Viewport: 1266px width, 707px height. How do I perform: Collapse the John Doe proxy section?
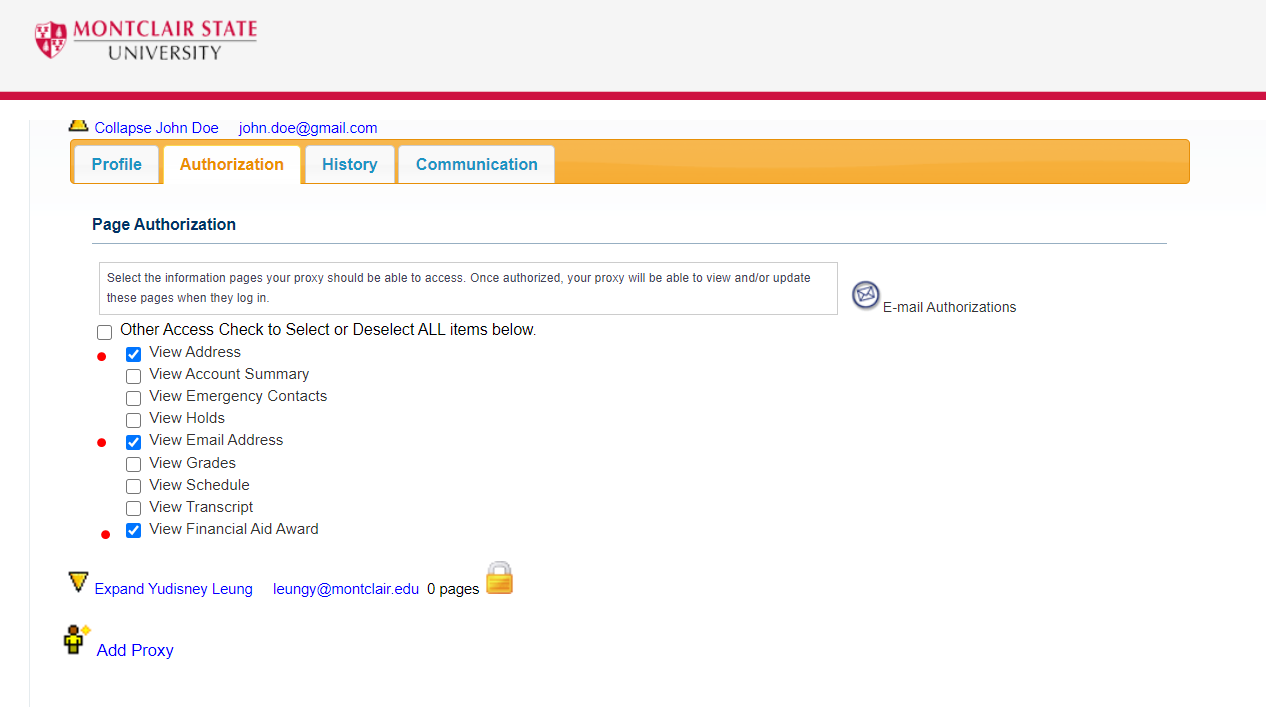click(x=156, y=128)
